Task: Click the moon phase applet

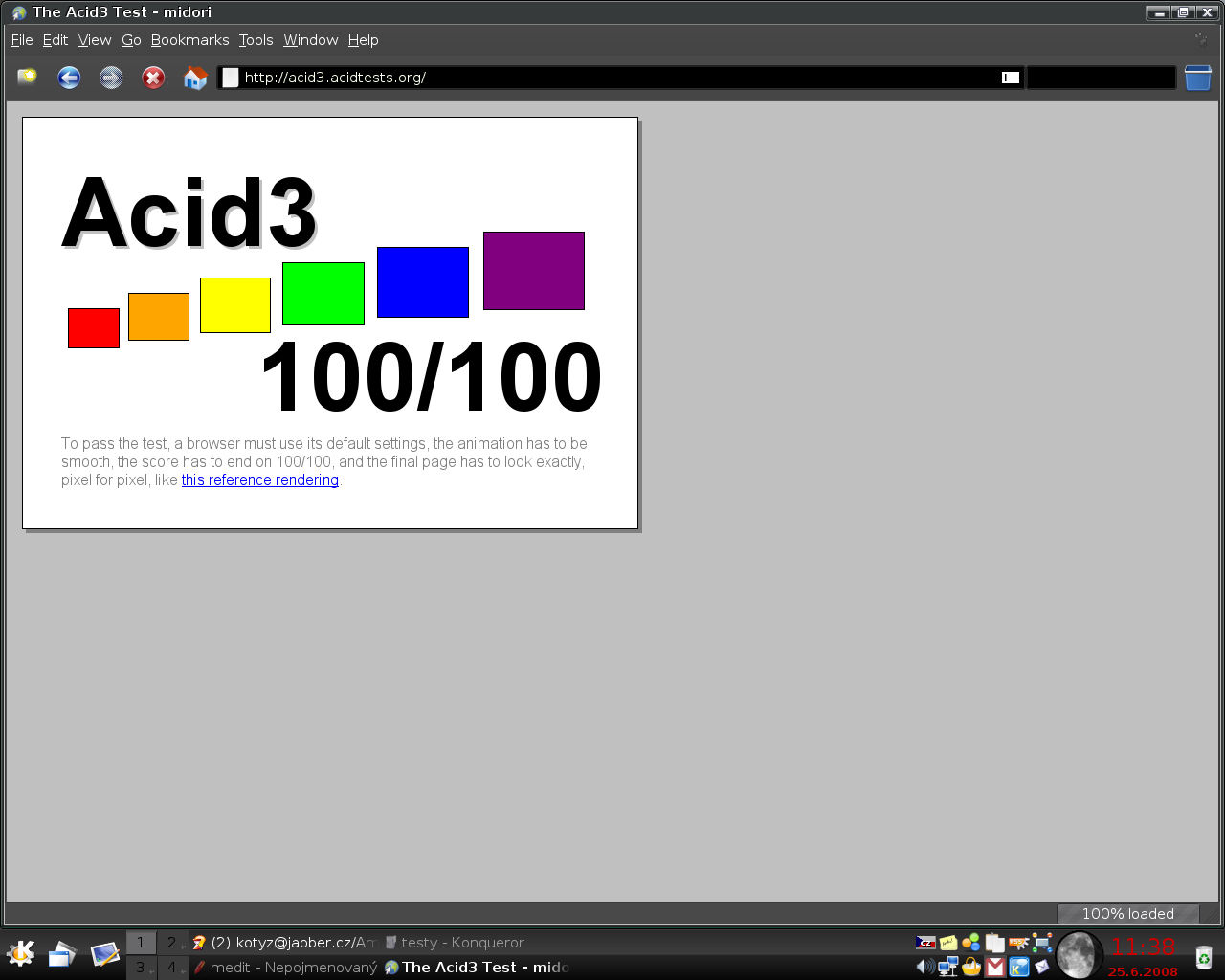Action: (x=1079, y=954)
